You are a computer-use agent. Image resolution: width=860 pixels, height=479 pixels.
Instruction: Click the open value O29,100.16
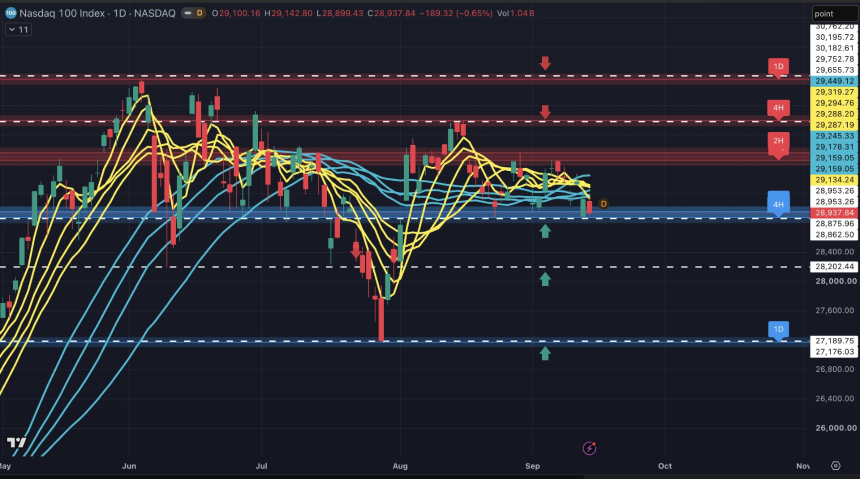coord(236,13)
